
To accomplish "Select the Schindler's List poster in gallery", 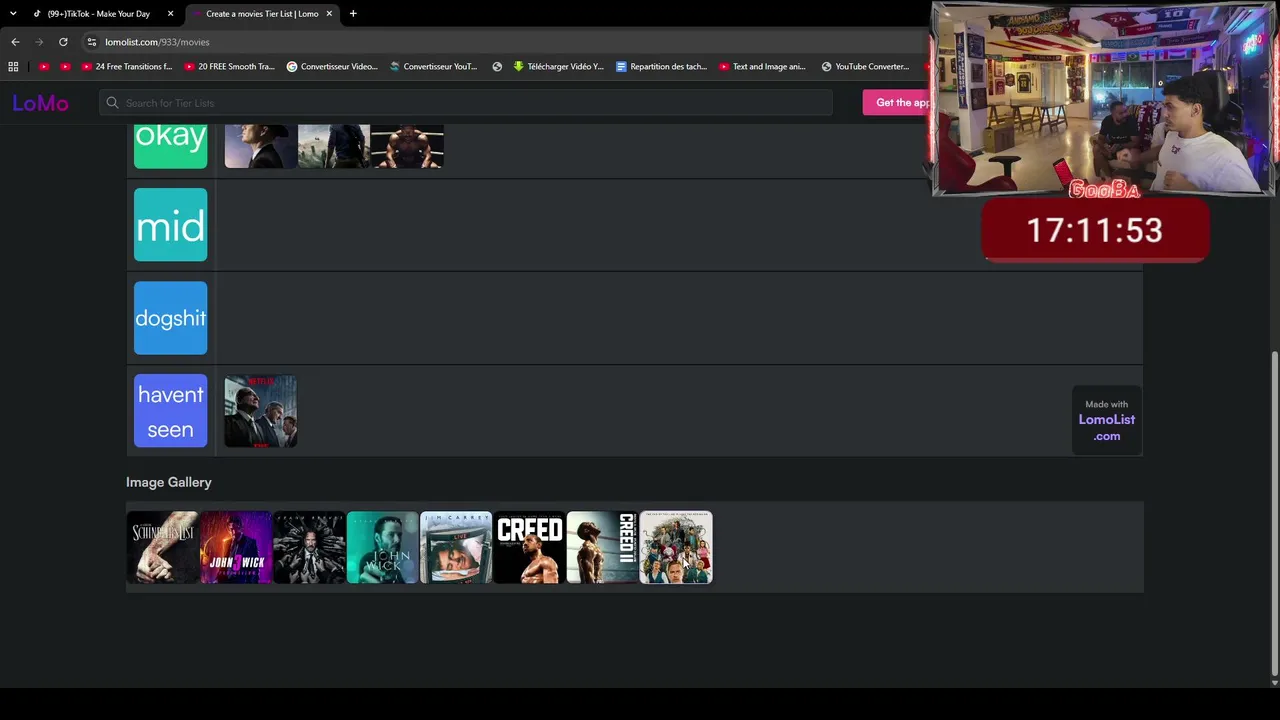I will [x=163, y=547].
